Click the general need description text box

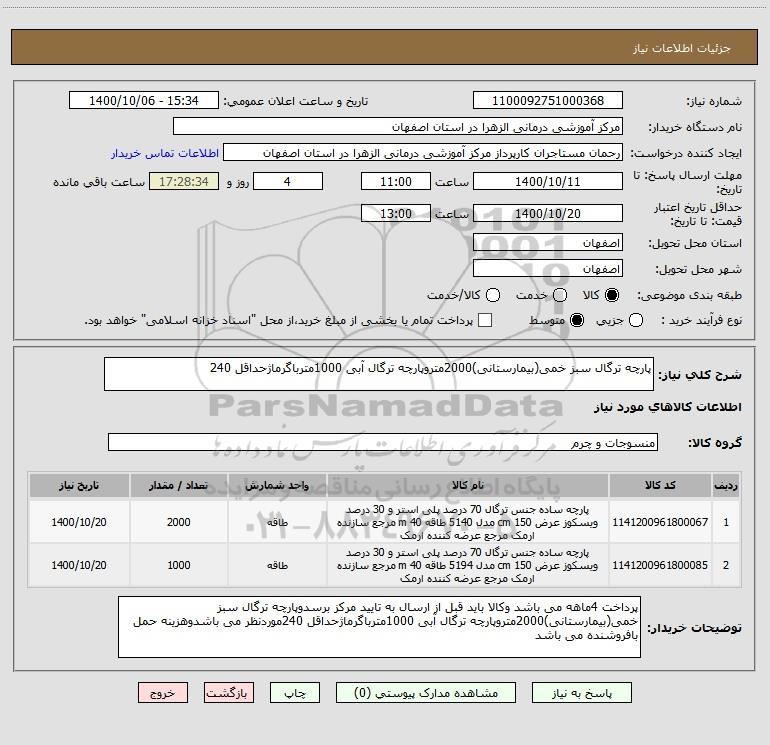(x=379, y=374)
